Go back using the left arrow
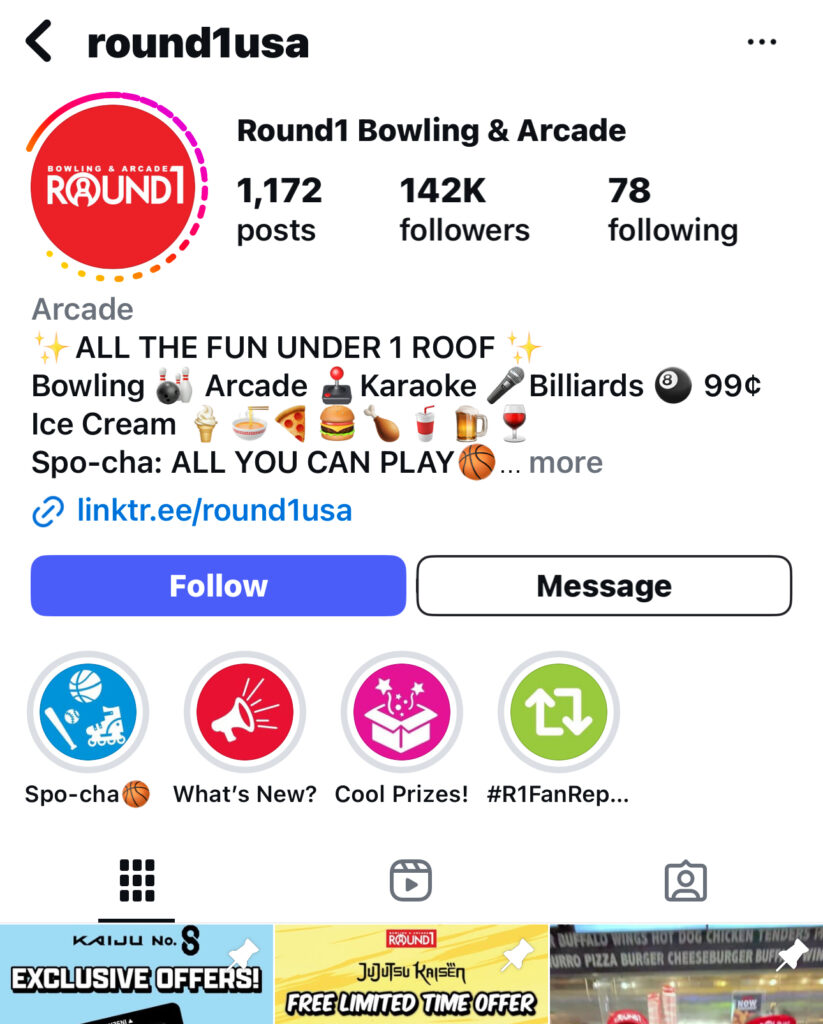 pyautogui.click(x=39, y=41)
